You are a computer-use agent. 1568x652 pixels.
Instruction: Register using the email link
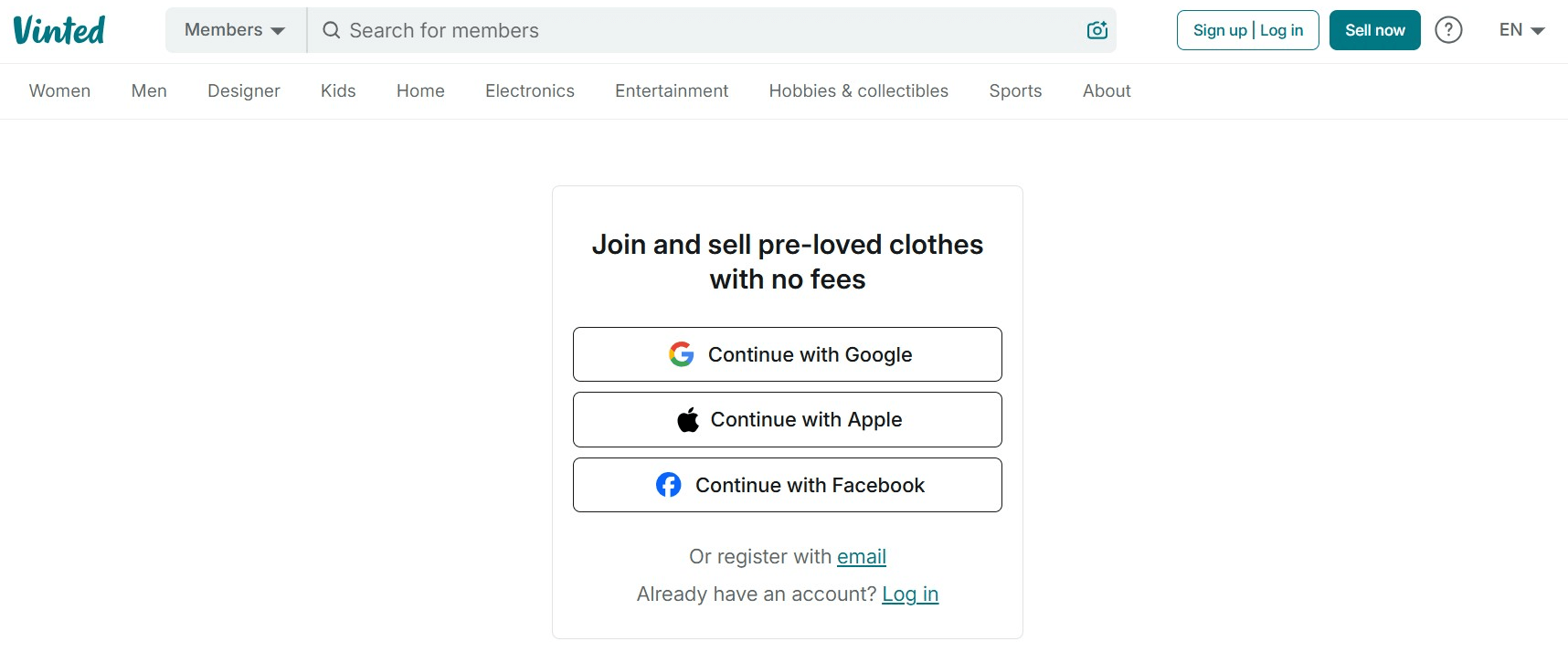pos(862,557)
